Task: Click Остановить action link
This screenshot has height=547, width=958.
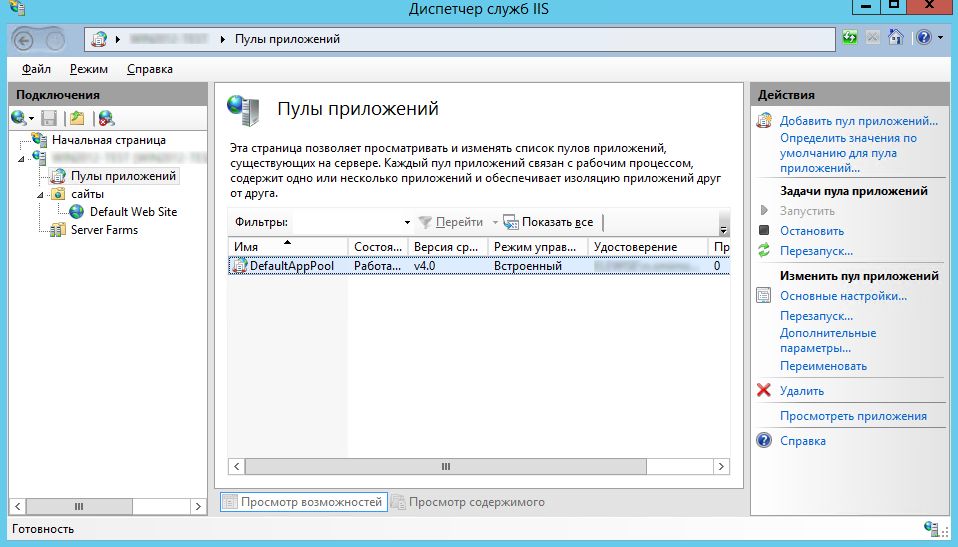Action: [811, 231]
